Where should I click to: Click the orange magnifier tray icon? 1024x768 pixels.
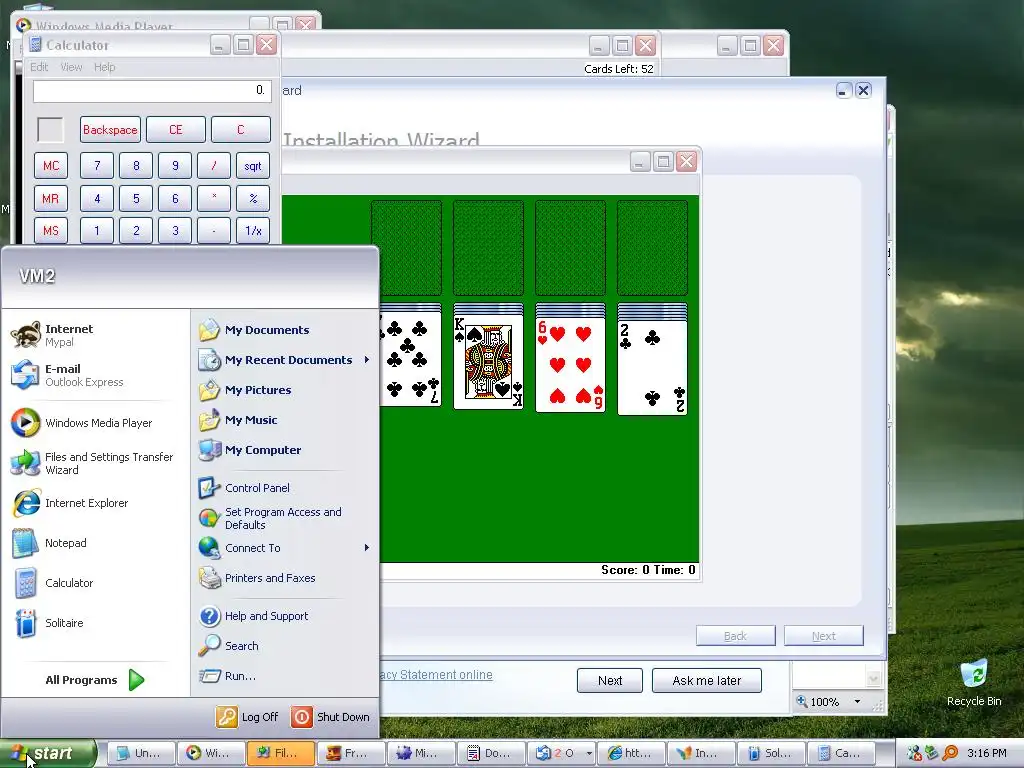click(x=950, y=753)
